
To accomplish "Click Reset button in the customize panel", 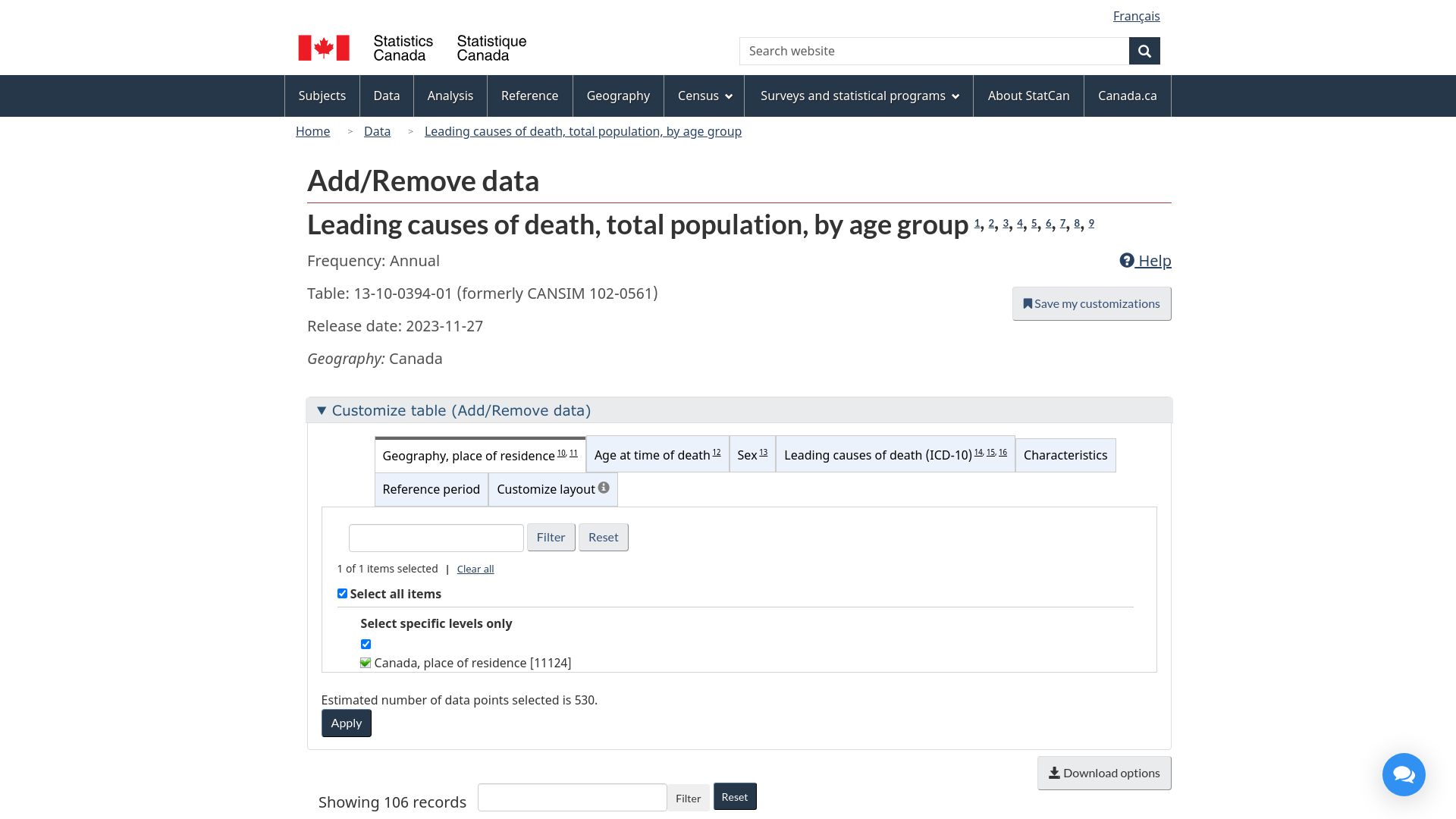I will (604, 537).
